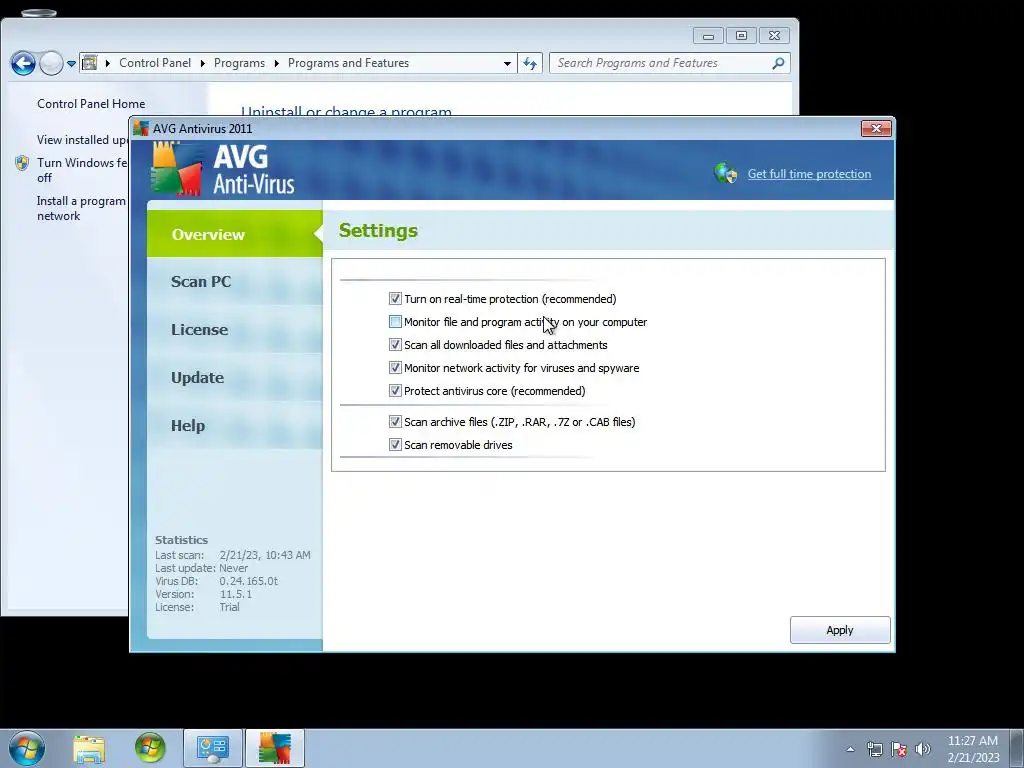
Task: Open recent pages dropdown next to nav arrows
Action: 71,64
